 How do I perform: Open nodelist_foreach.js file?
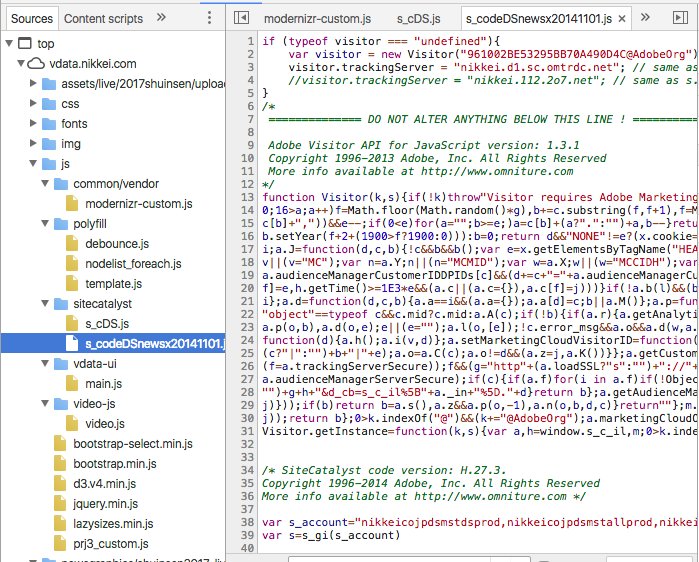(133, 264)
